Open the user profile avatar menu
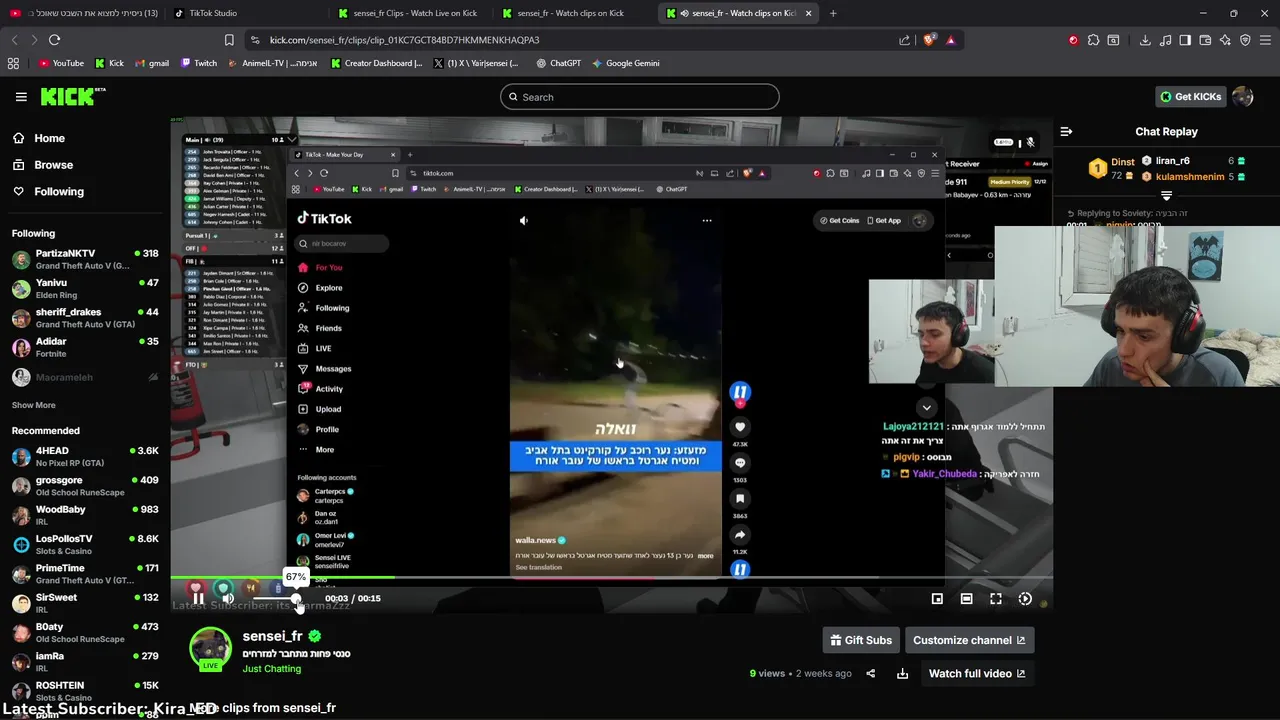 coord(1243,97)
